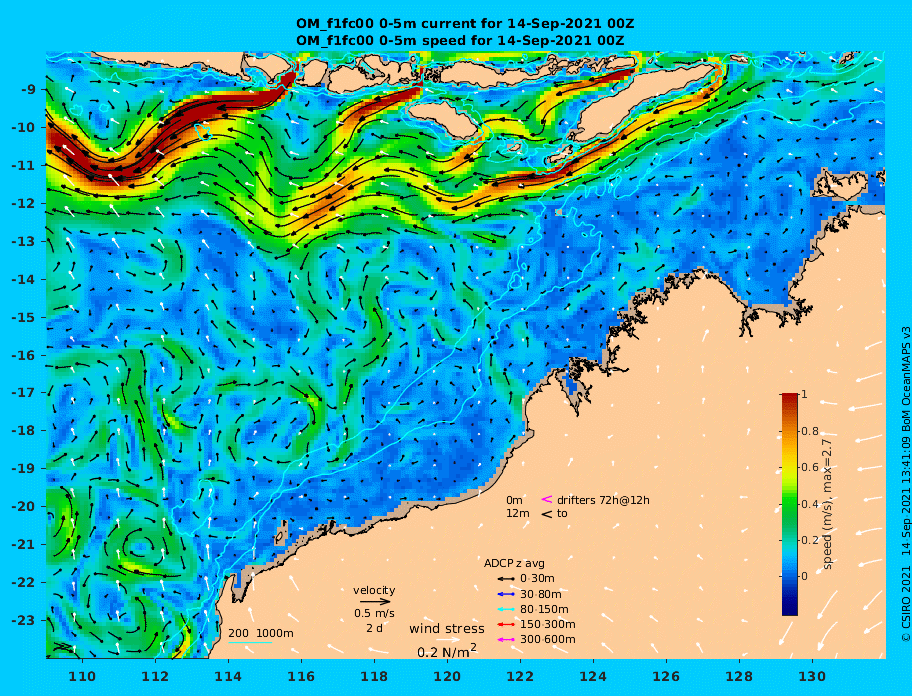
Task: Click the 'velocity' legend label
Action: tap(374, 590)
